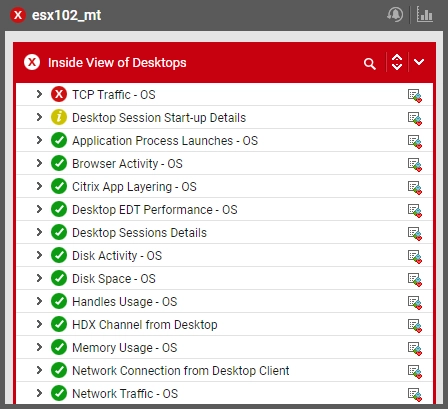Viewport: 448px width, 409px height.
Task: Open diagnosis icon for Browser Activity - OS
Action: point(415,164)
